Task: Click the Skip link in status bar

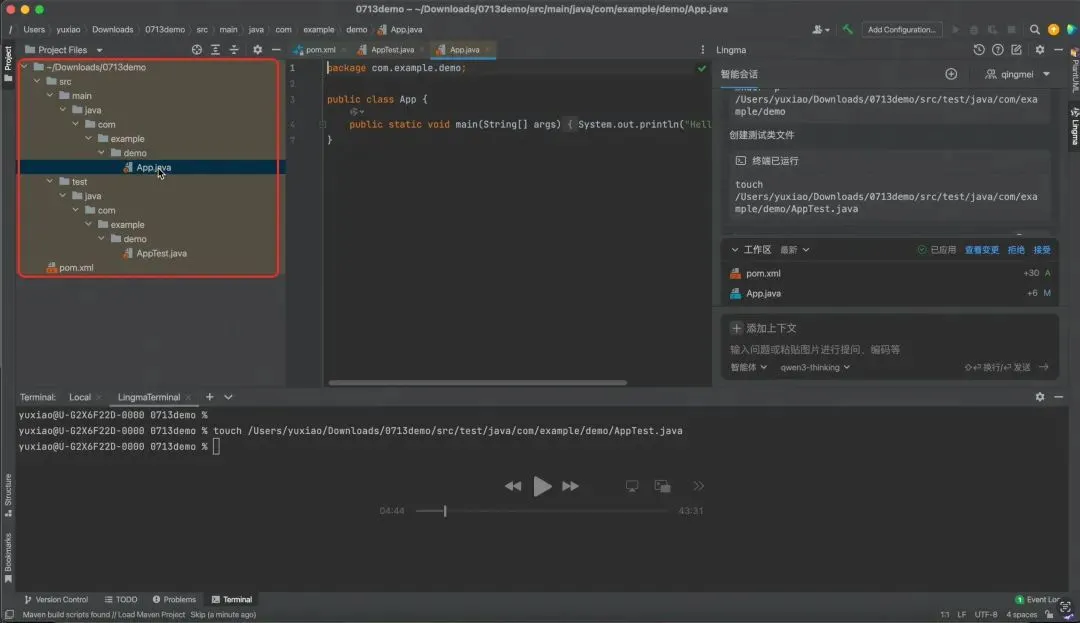Action: 198,615
